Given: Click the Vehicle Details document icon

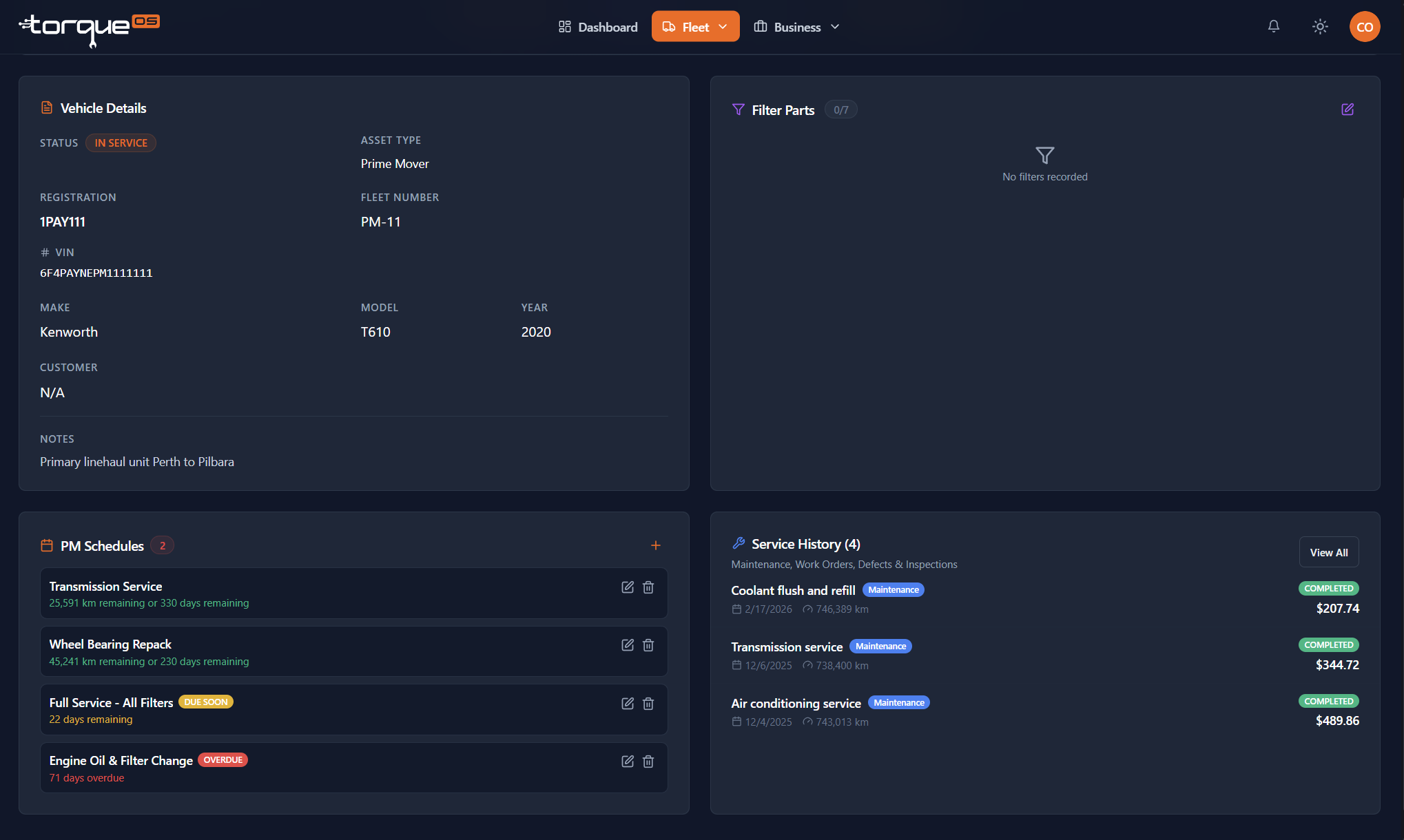Looking at the screenshot, I should 47,107.
